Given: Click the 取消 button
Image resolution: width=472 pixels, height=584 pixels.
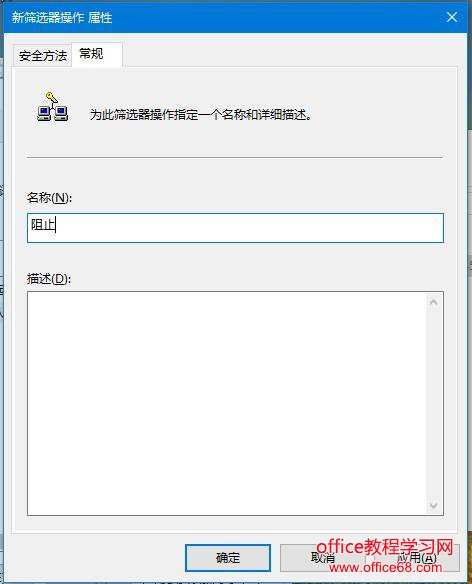Looking at the screenshot, I should (323, 558).
